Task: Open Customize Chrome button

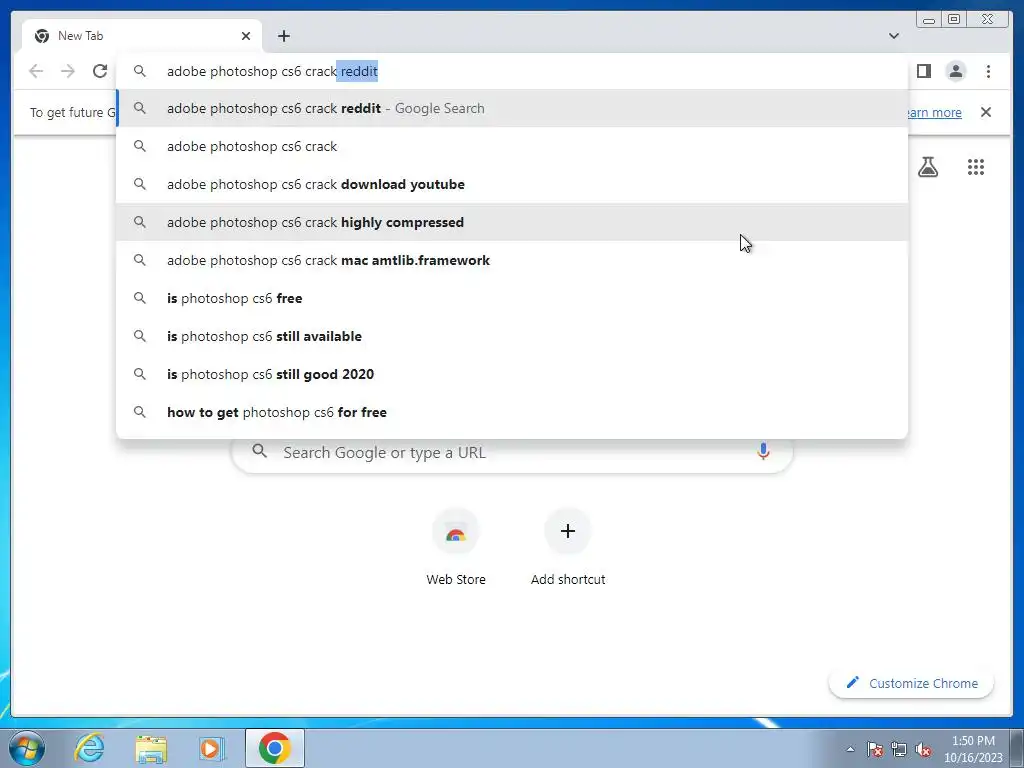Action: [x=911, y=683]
